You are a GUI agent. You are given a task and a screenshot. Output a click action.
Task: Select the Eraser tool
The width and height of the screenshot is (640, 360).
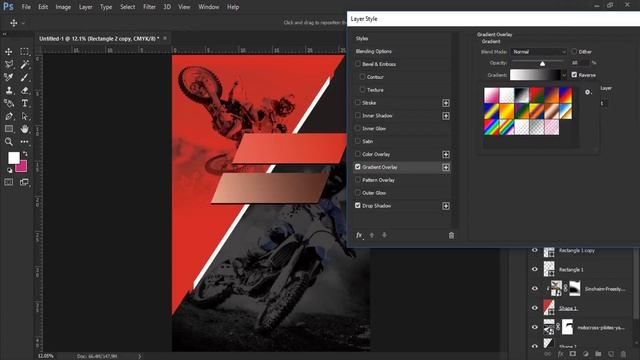pos(24,90)
